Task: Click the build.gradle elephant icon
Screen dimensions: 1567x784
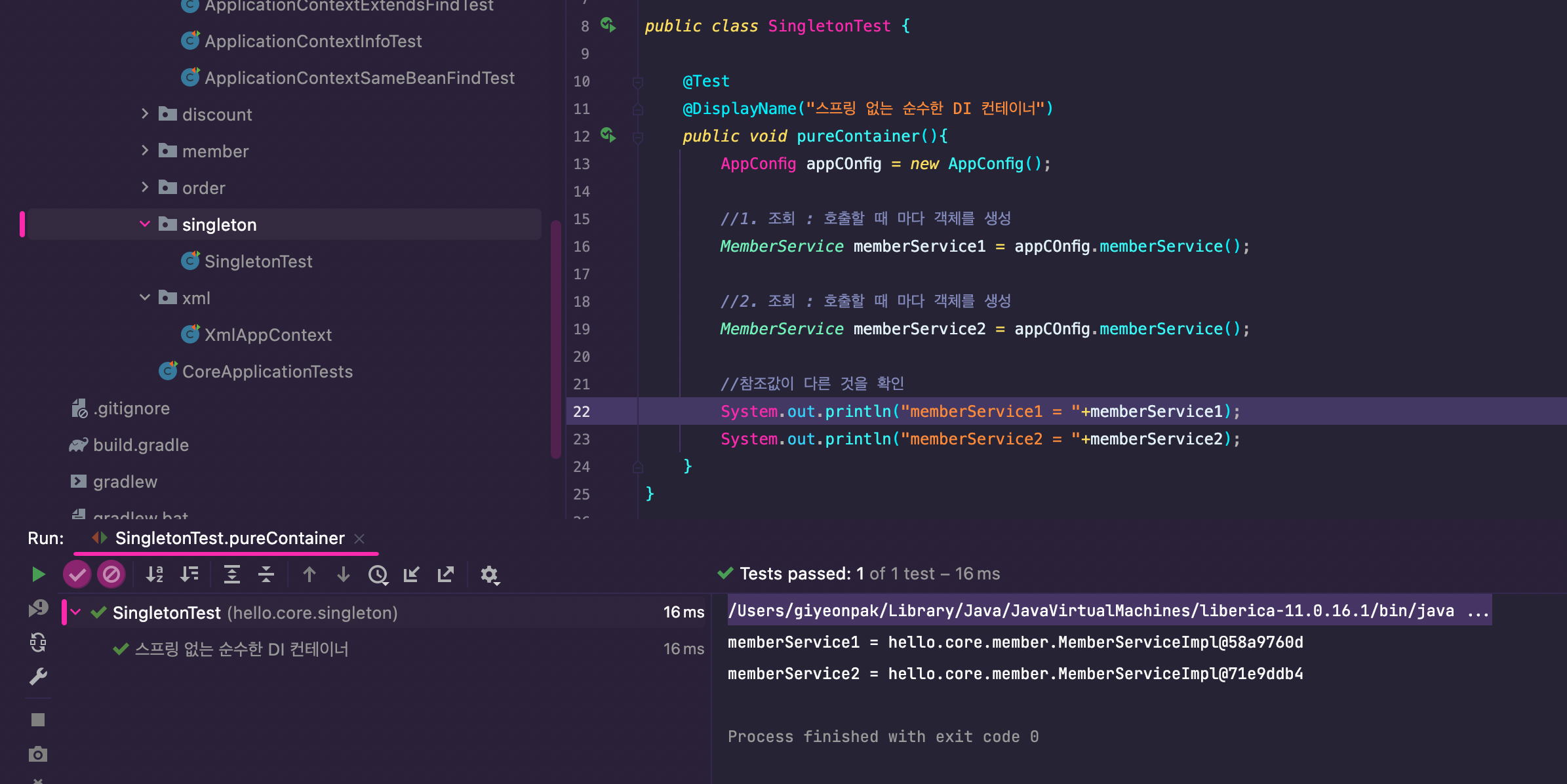Action: (79, 444)
